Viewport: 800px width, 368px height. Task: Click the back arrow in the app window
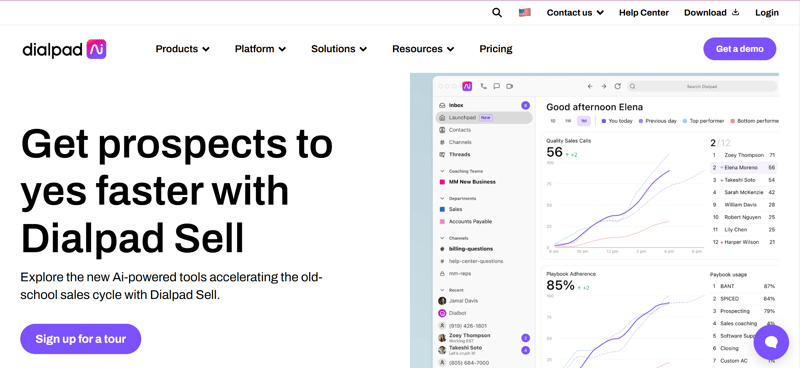pos(590,86)
